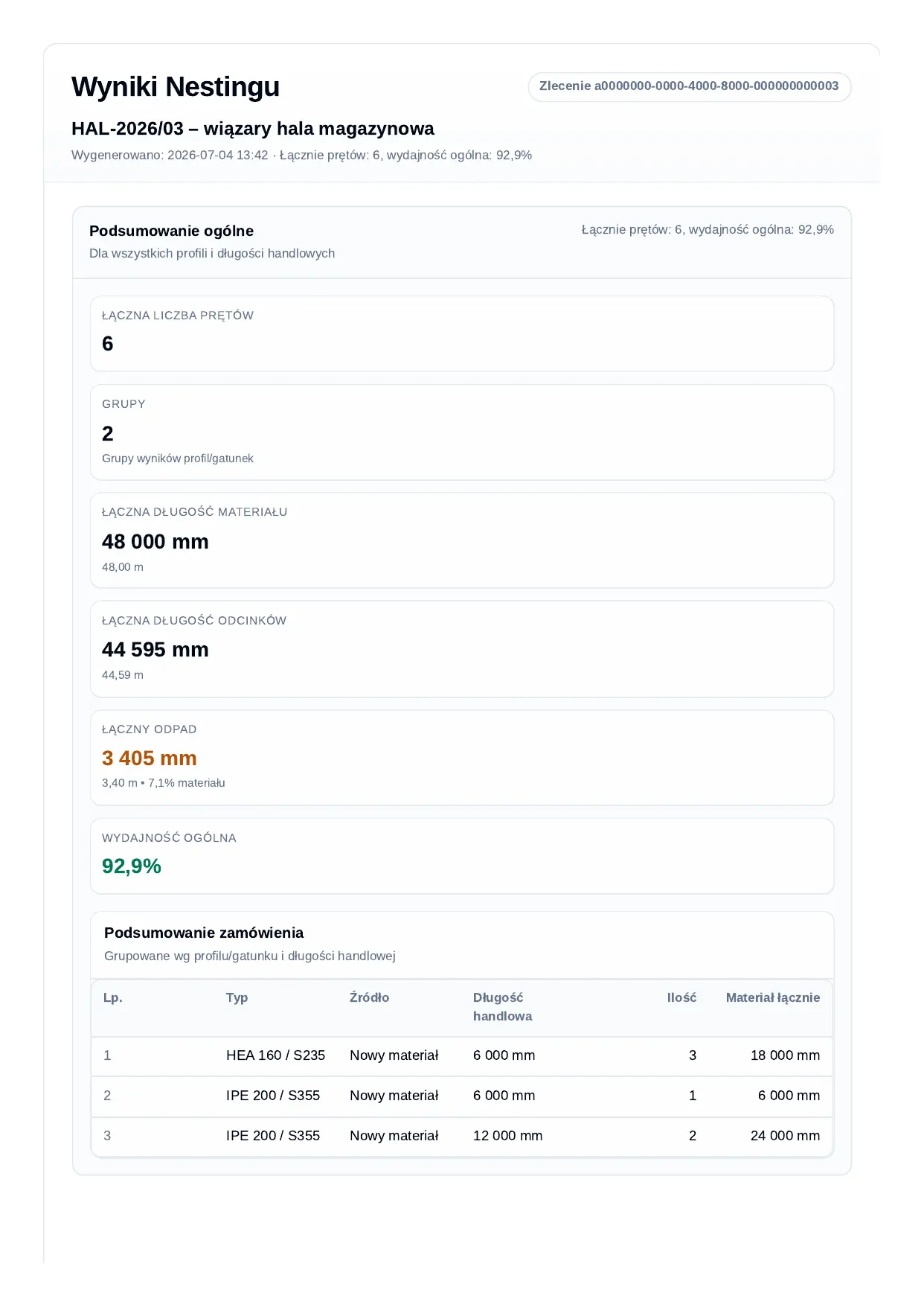Open the Podsumowanie zamówienia section heading
Image resolution: width=924 pixels, height=1307 pixels.
[x=204, y=933]
